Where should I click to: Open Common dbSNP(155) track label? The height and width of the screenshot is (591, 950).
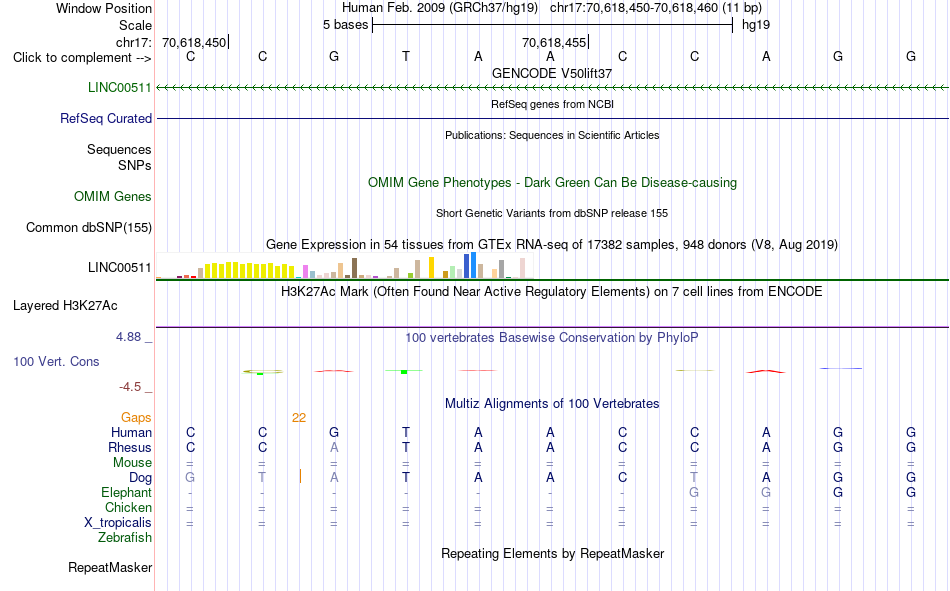[x=89, y=227]
